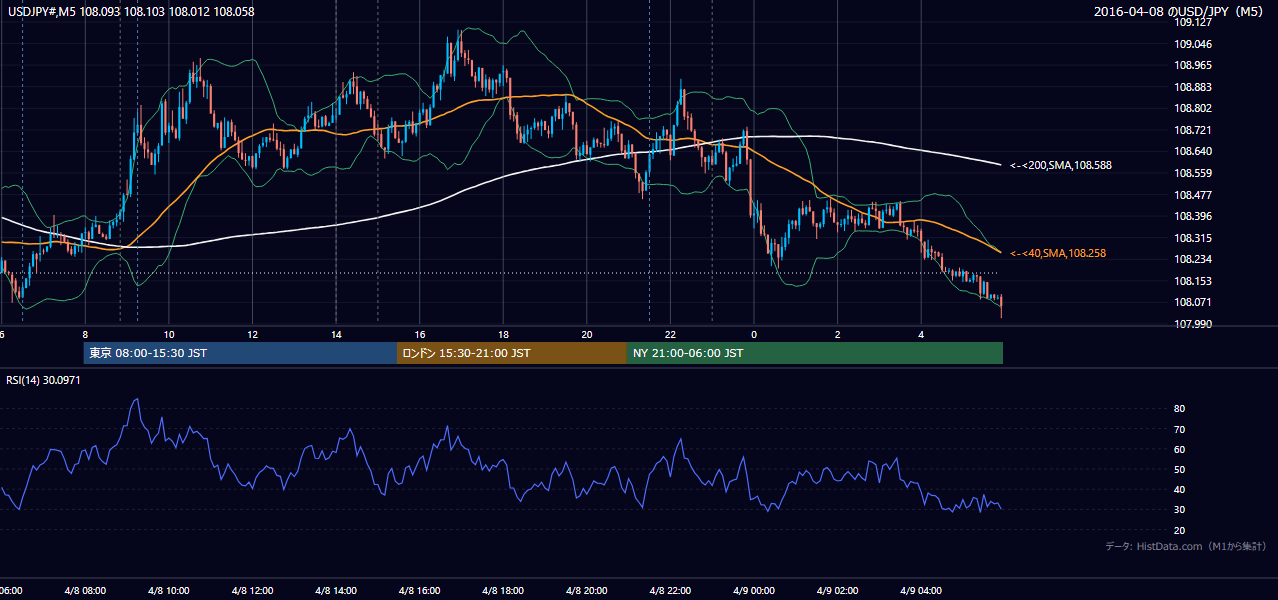Click the 108.396 price axis value
Image resolution: width=1278 pixels, height=600 pixels.
point(1194,216)
